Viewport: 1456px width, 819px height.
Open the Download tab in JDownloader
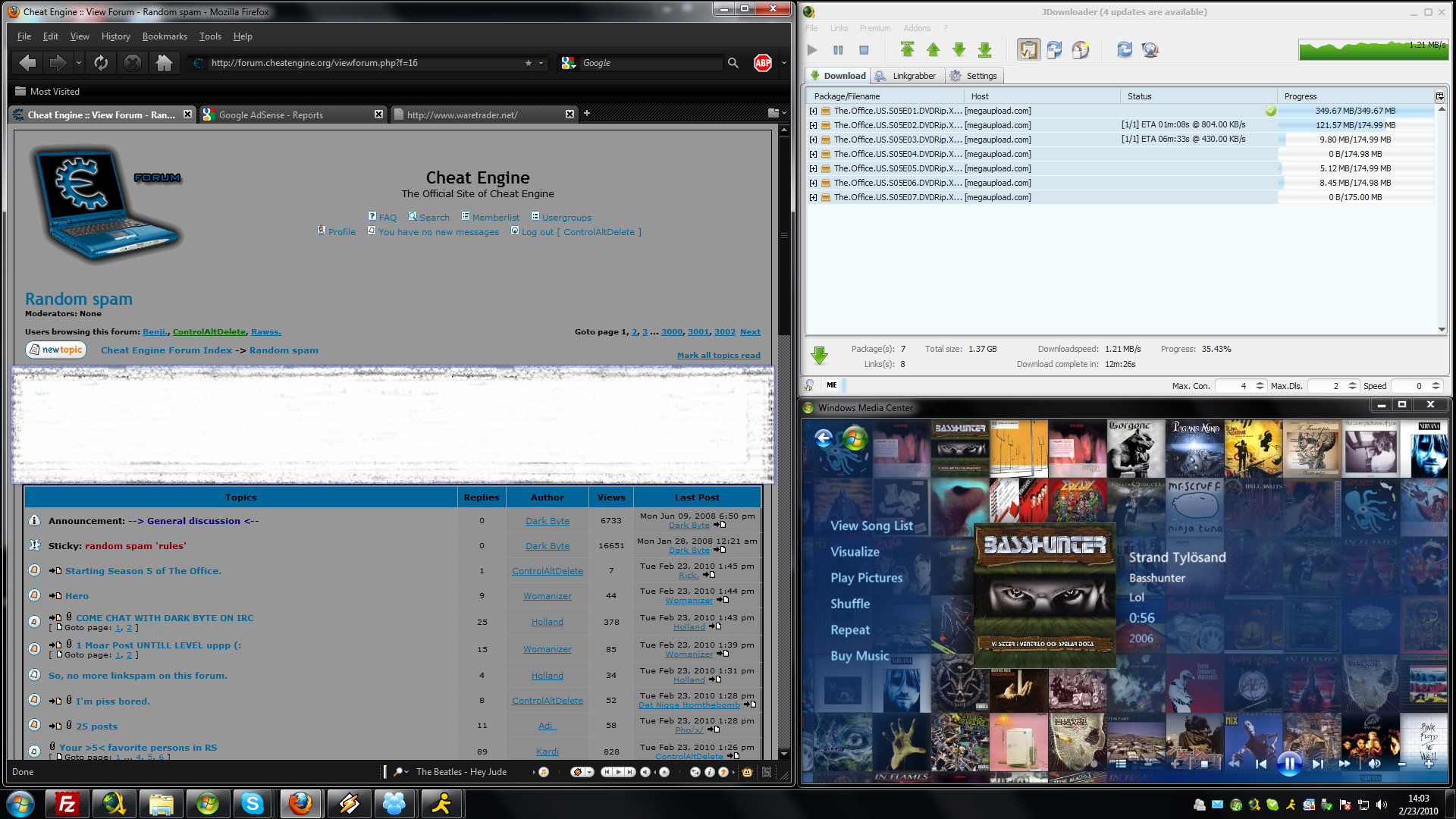(x=837, y=76)
